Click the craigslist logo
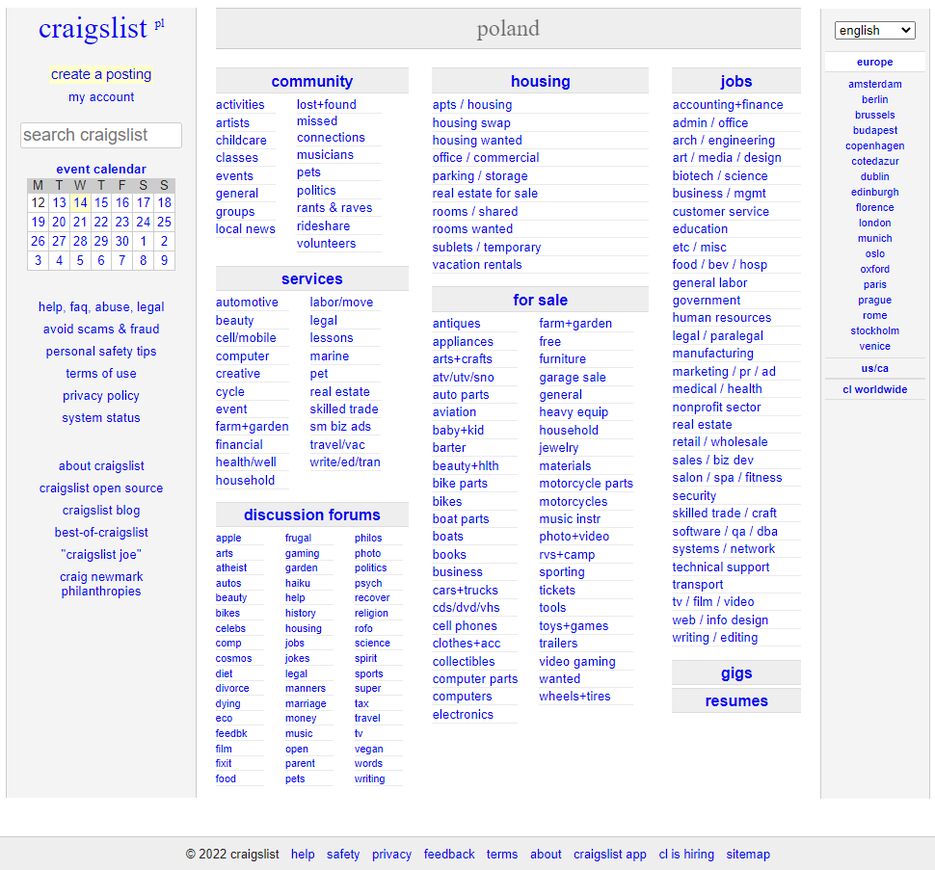Viewport: 935px width, 870px height. pos(92,28)
